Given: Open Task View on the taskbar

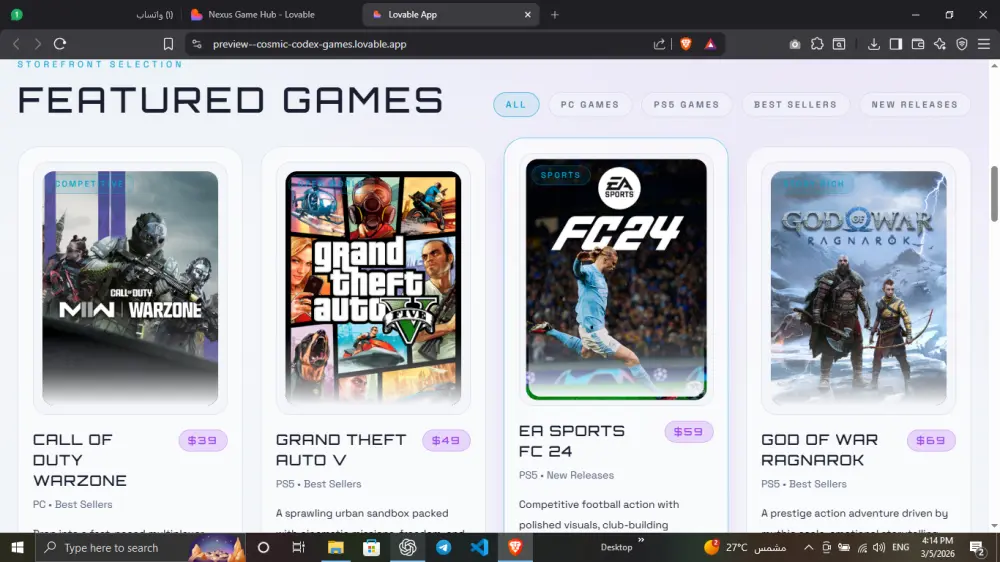Looking at the screenshot, I should coord(298,547).
